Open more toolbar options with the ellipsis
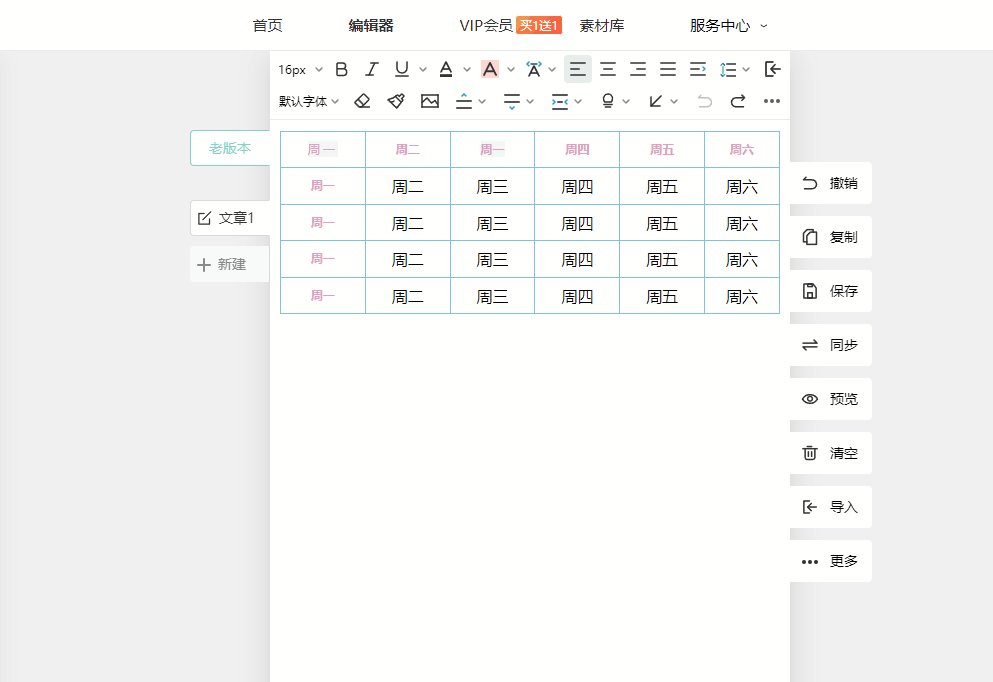This screenshot has width=993, height=682. pos(772,101)
